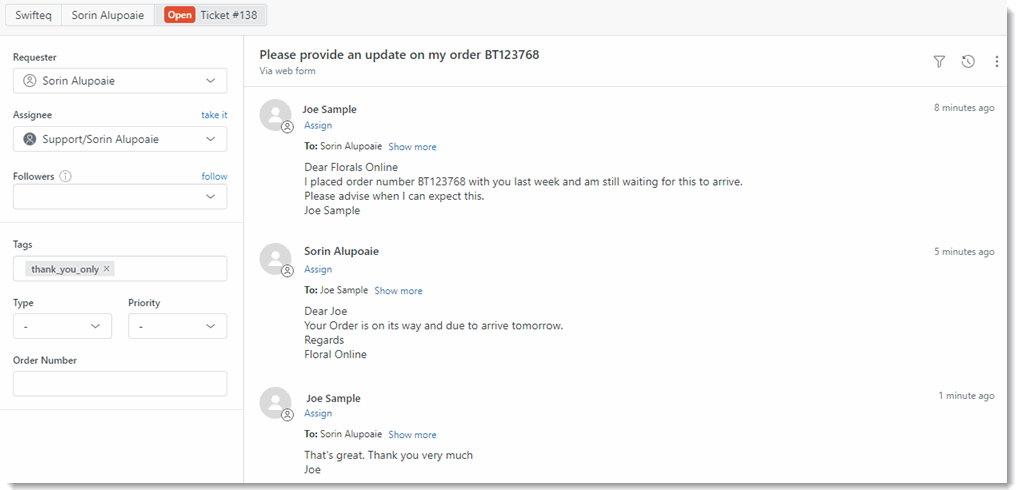Click the 'follow' link
The width and height of the screenshot is (1016, 490).
tap(214, 176)
